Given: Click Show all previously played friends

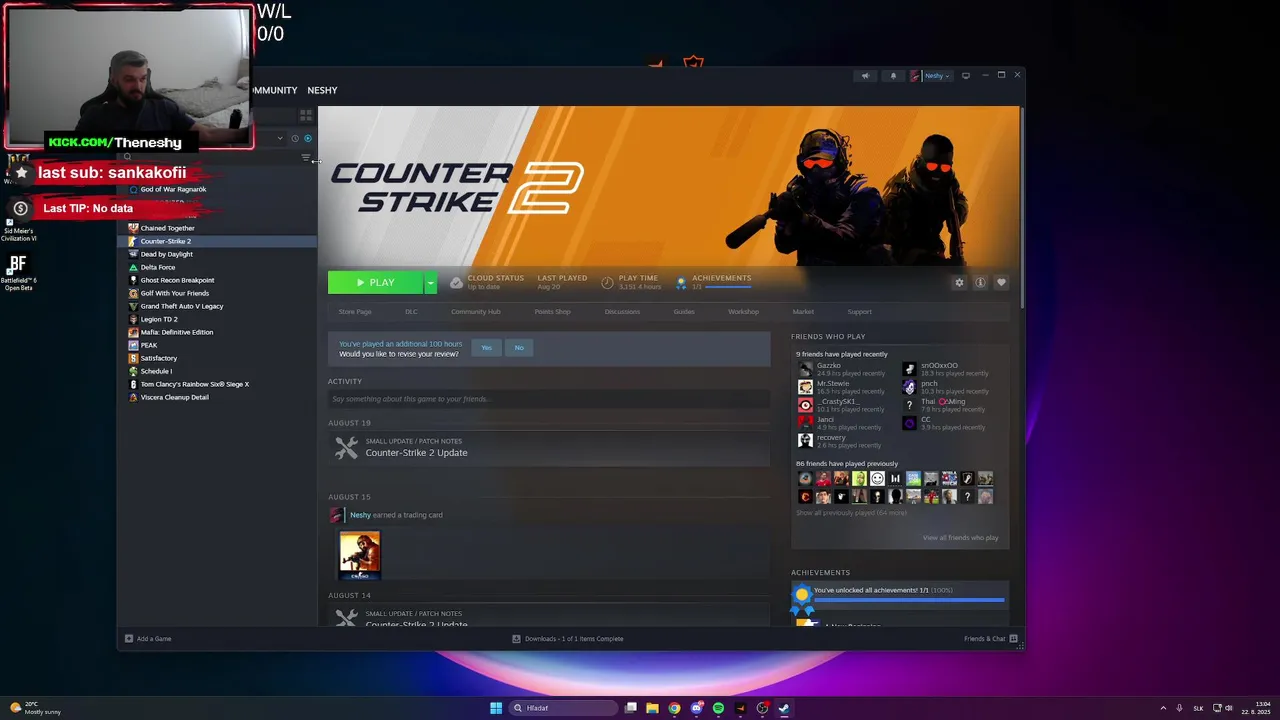Looking at the screenshot, I should 851,513.
